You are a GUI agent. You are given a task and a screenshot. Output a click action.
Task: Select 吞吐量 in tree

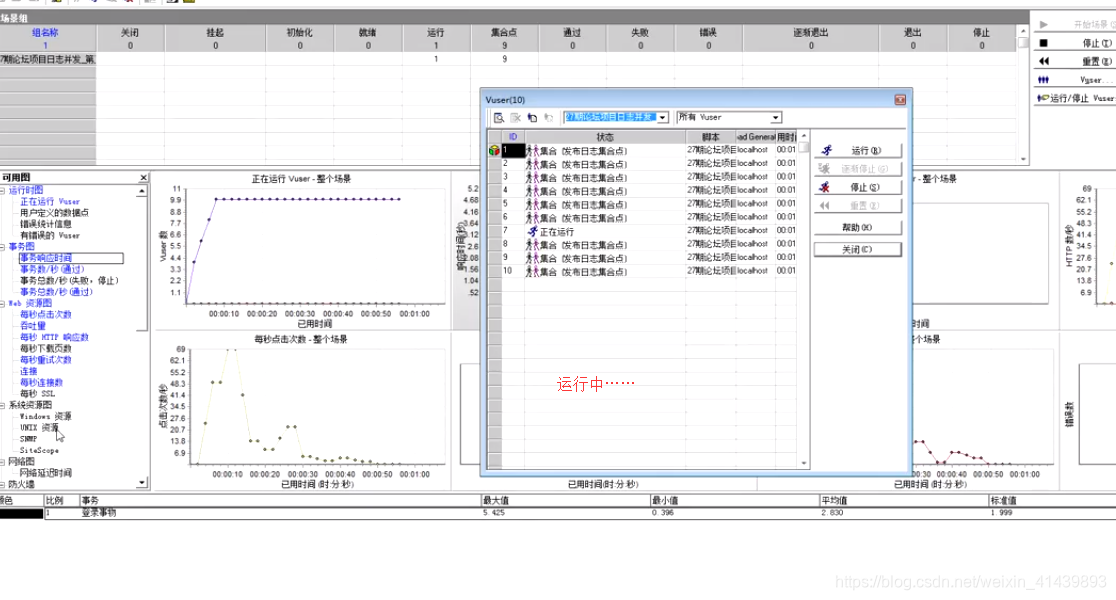pyautogui.click(x=33, y=326)
